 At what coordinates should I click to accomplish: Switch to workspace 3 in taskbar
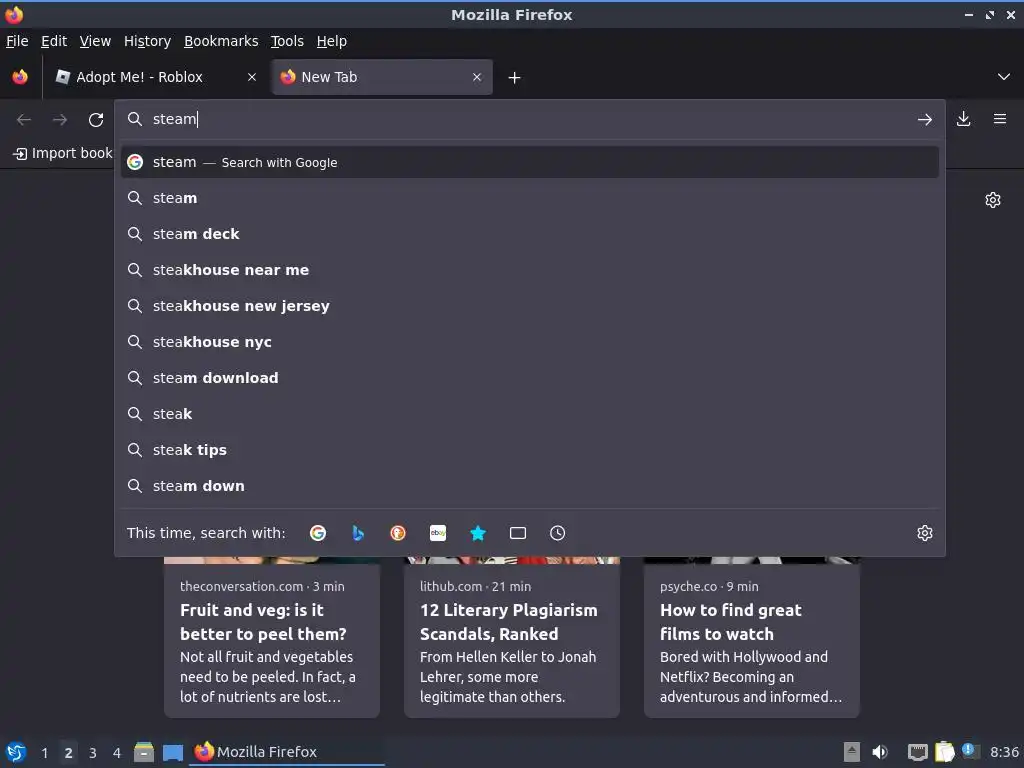coord(93,753)
